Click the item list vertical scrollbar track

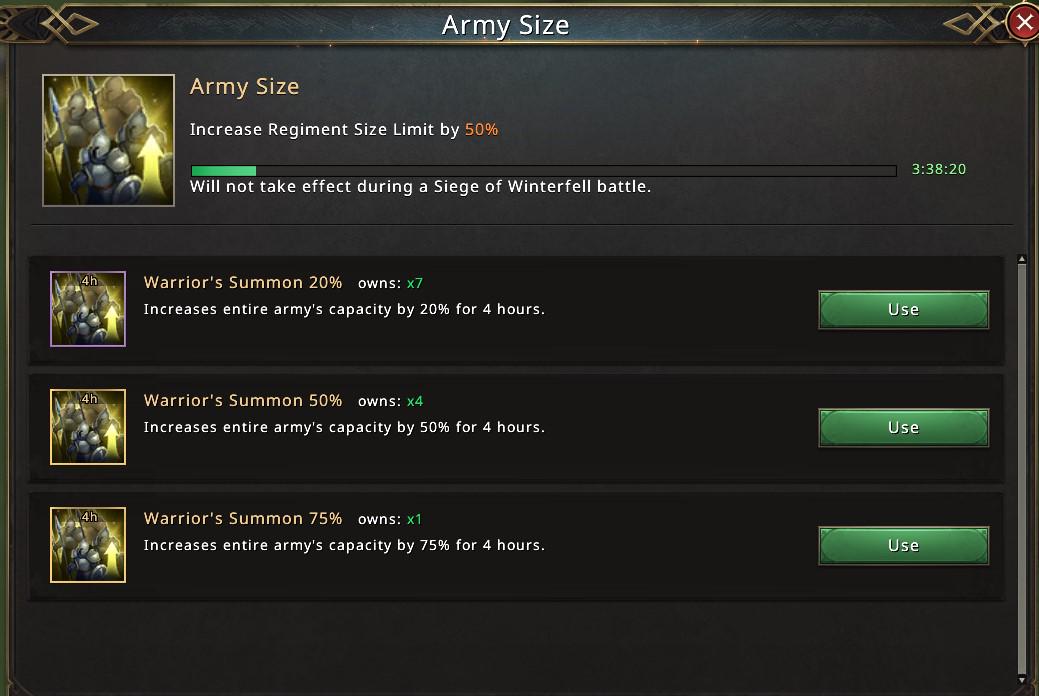[1021, 470]
